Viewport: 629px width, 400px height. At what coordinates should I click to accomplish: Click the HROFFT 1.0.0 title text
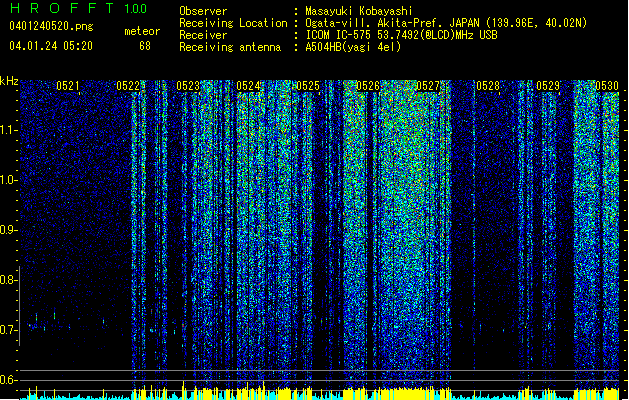point(78,8)
